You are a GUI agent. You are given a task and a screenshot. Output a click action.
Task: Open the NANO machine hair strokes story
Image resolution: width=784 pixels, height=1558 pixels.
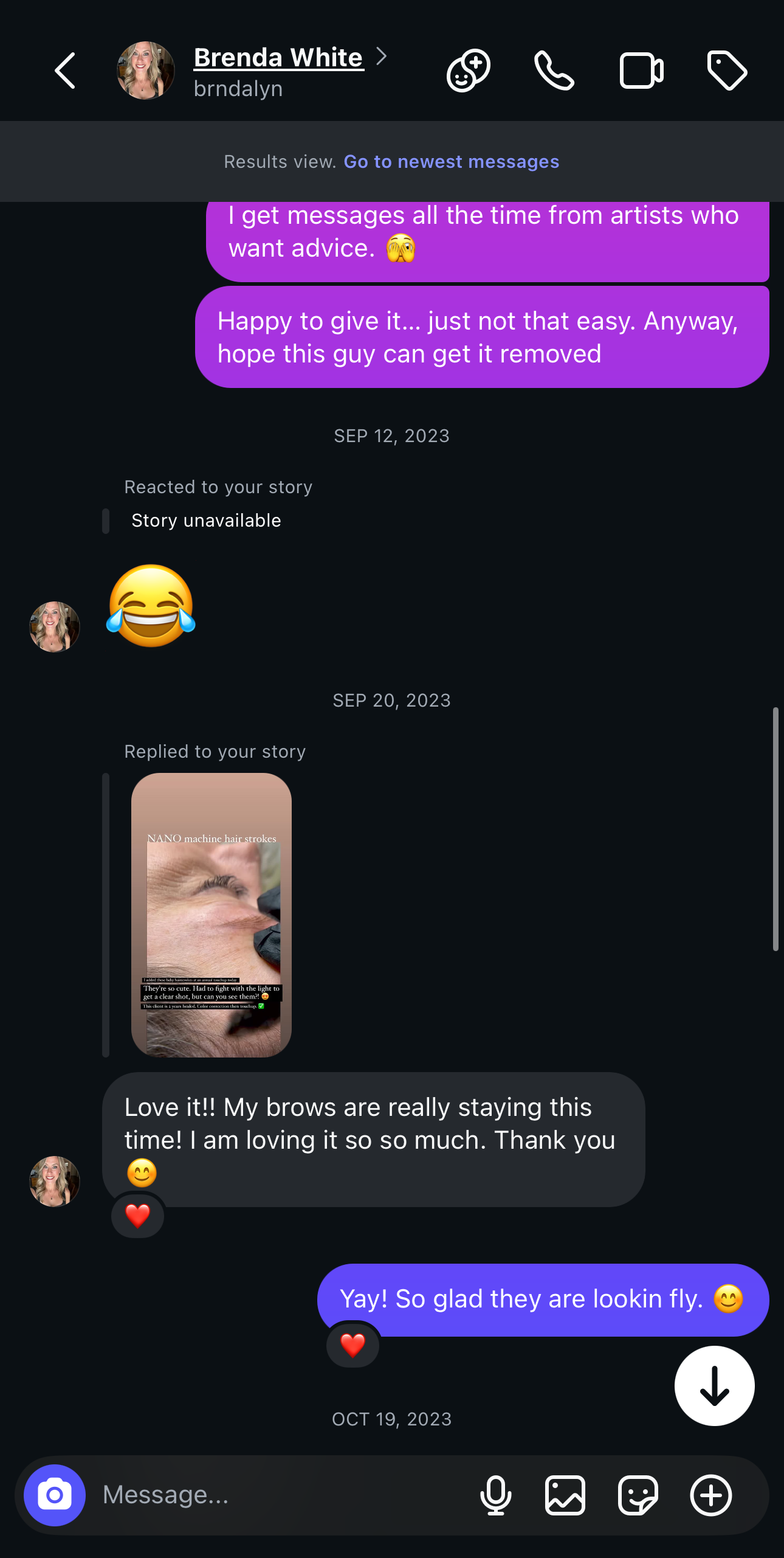pos(211,915)
